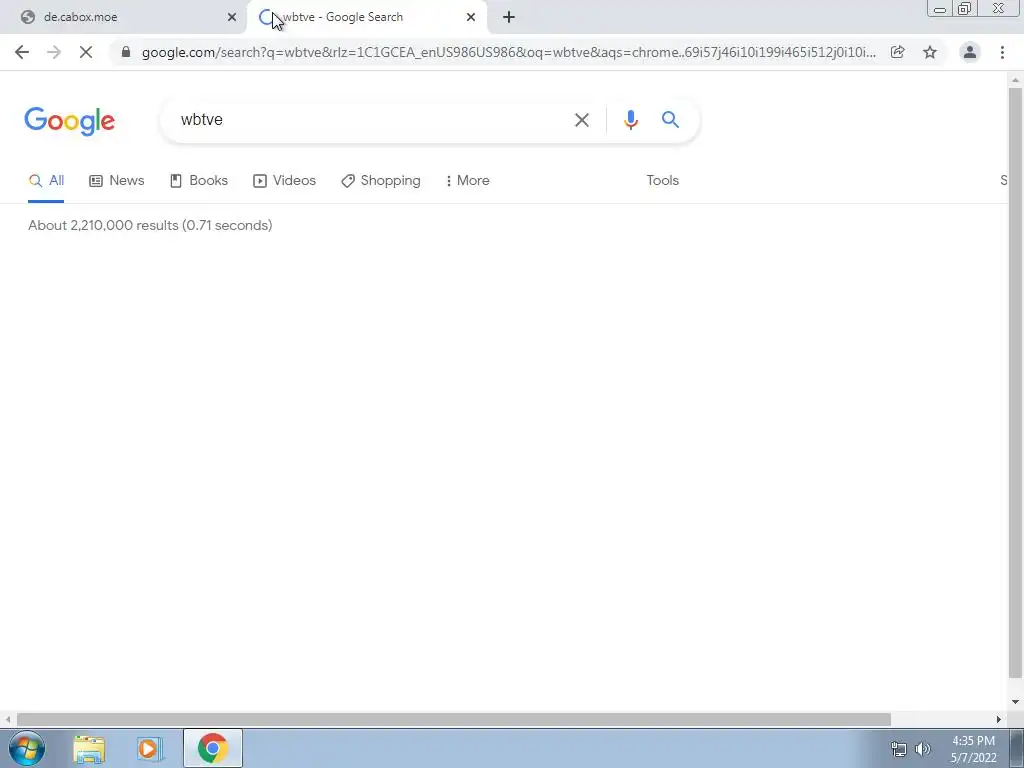
Task: Click the address bar URL
Action: 509,52
